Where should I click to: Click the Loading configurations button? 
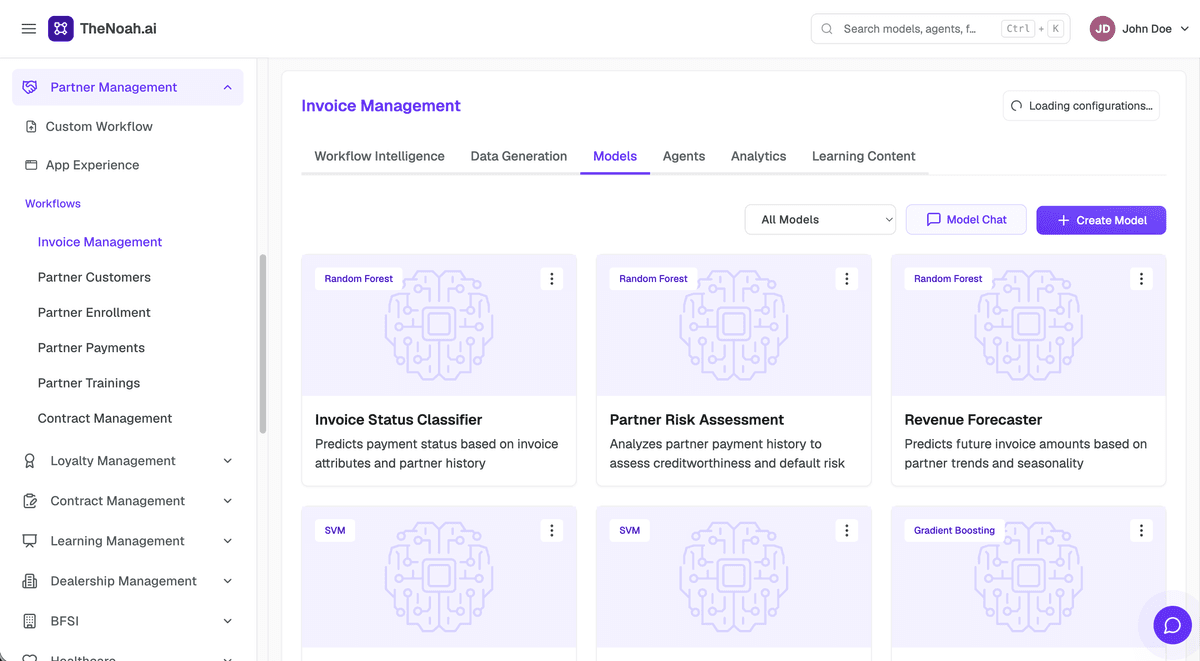[1081, 106]
